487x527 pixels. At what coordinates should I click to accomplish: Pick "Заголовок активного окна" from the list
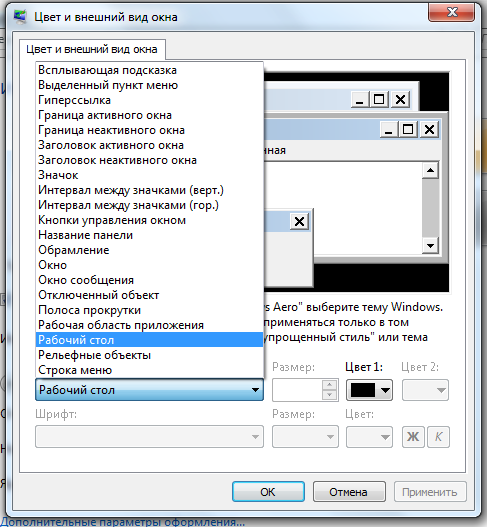149,145
